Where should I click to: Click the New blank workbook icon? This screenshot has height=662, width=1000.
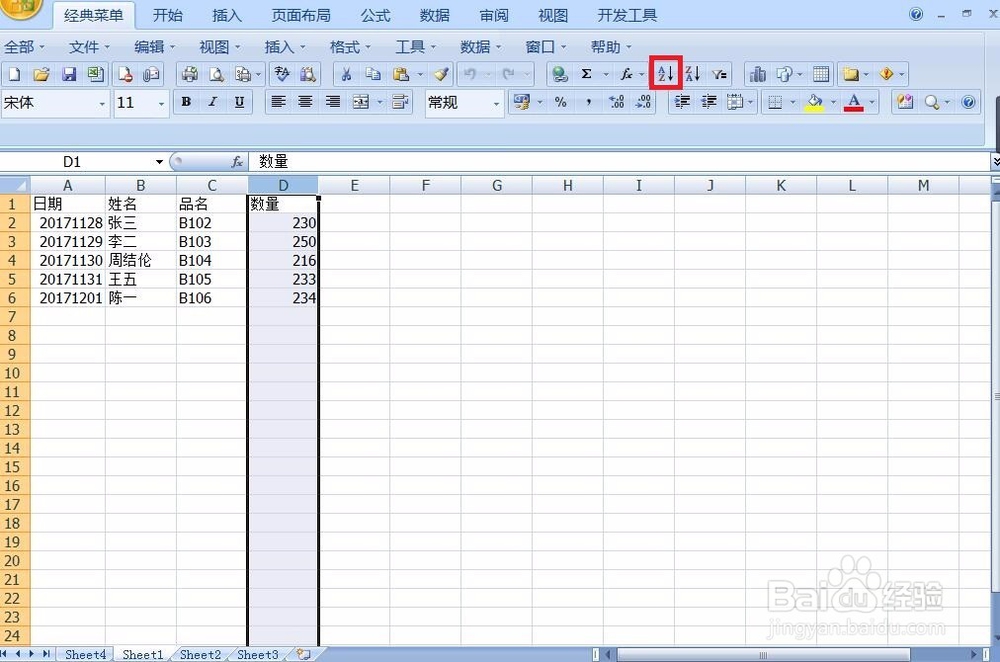[x=14, y=75]
